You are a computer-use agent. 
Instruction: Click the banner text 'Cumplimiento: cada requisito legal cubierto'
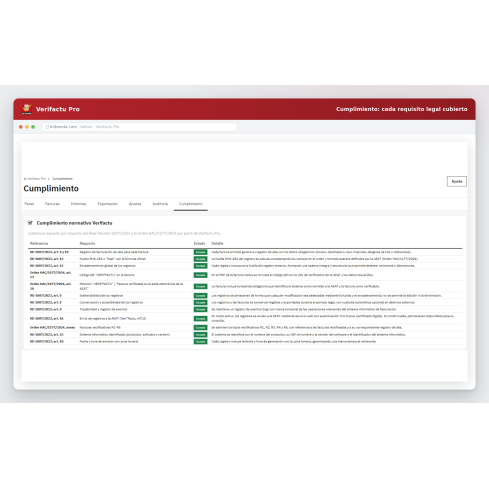click(x=402, y=109)
